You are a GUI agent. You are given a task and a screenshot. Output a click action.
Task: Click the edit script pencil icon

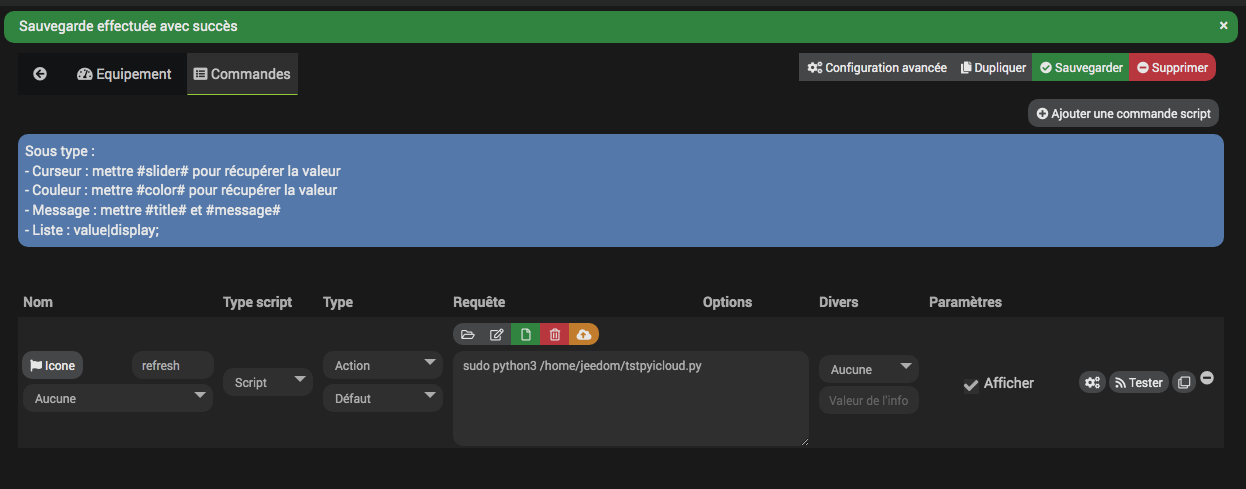coord(497,334)
